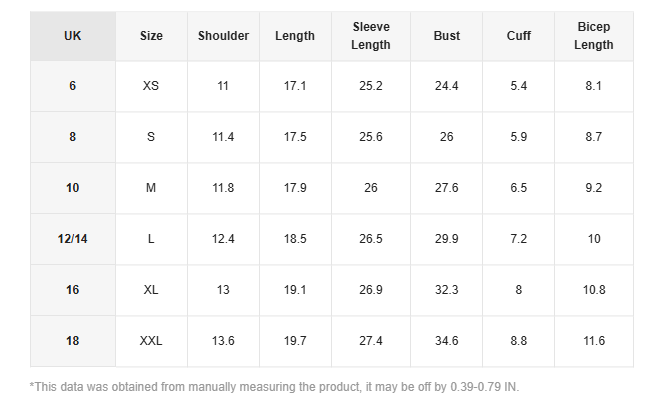The height and width of the screenshot is (420, 657).
Task: Click bust measurement 32.3 for XL
Action: click(447, 290)
